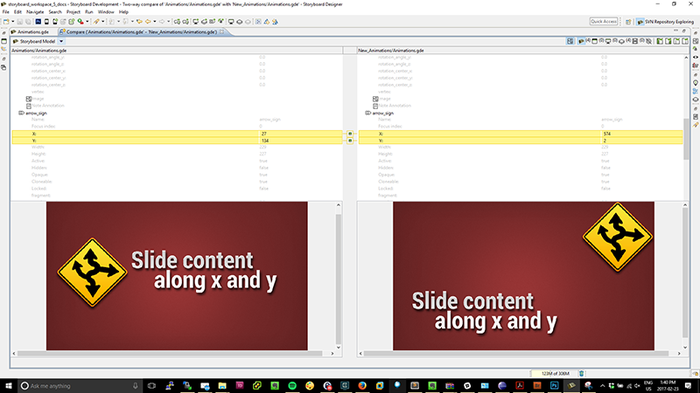700x393 pixels.
Task: Collapse the arrow_sign node in right tree
Action: click(x=368, y=113)
